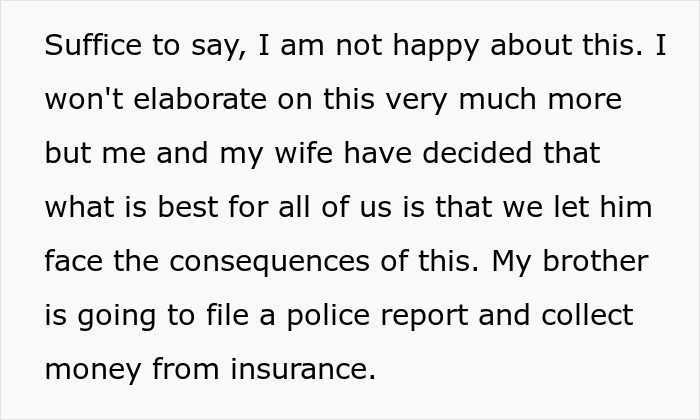The height and width of the screenshot is (420, 700).
Task: Click the word "won't" starting second line
Action: click(77, 101)
